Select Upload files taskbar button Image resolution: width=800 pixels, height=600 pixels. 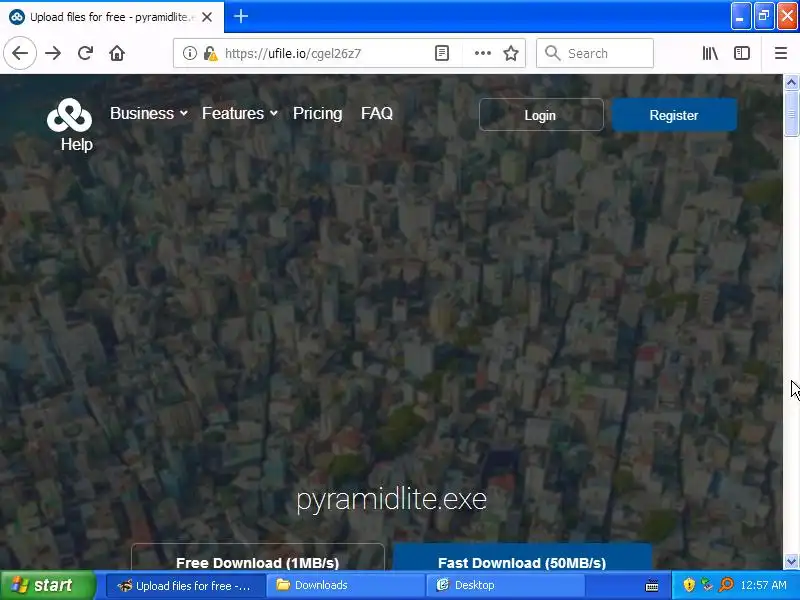(186, 585)
